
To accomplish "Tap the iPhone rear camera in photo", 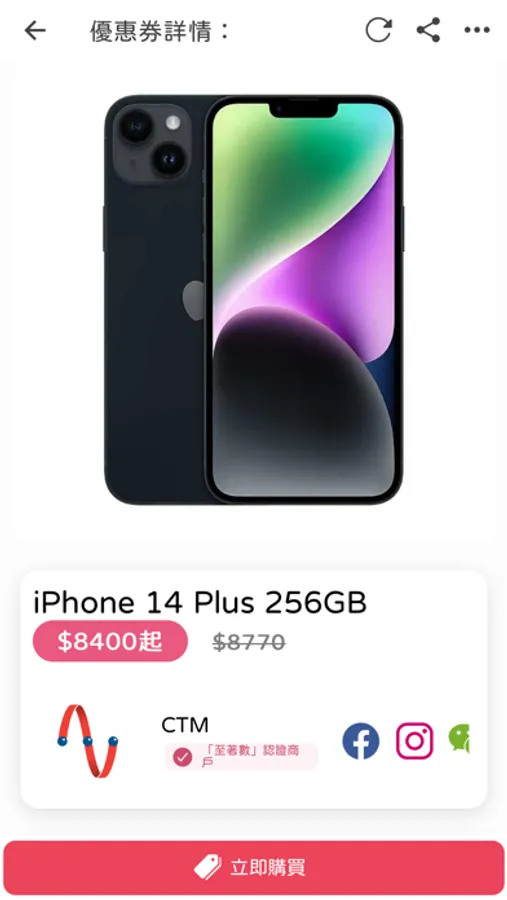I will pyautogui.click(x=151, y=141).
